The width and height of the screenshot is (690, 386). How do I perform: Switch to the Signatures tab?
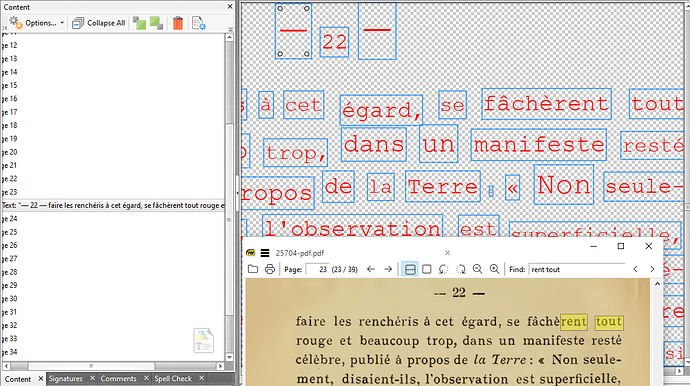coord(66,379)
